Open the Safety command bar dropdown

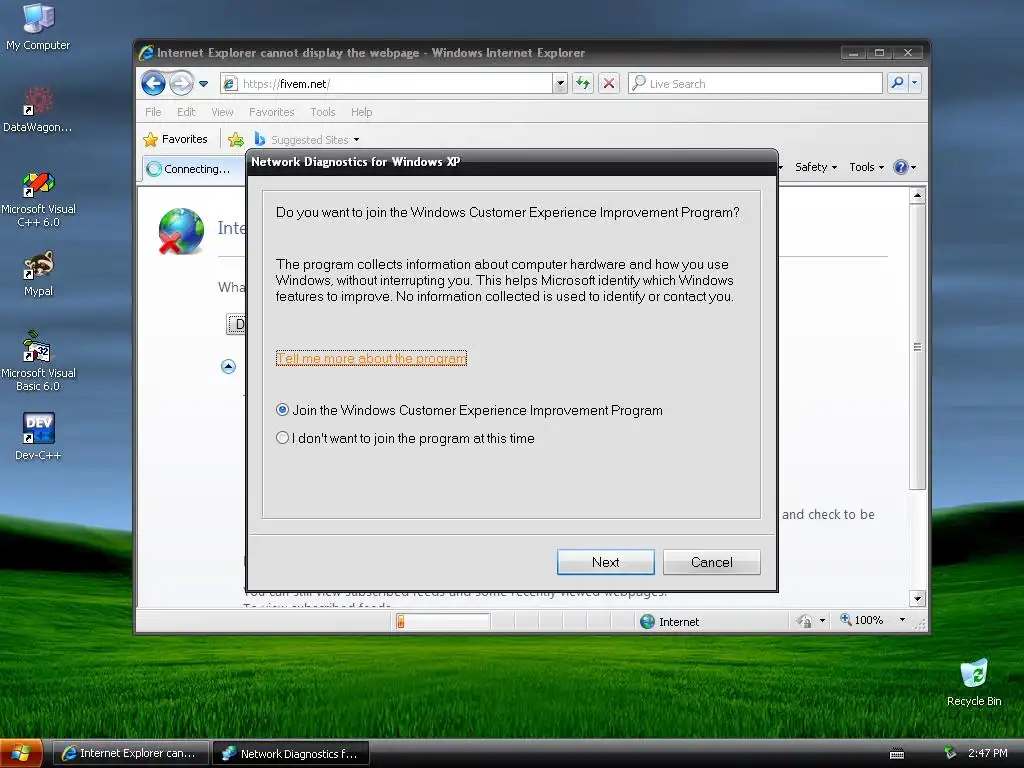[x=816, y=167]
